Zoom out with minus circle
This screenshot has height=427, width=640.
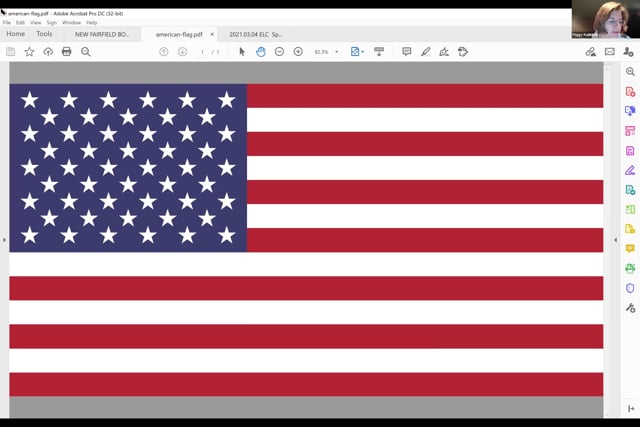point(279,52)
